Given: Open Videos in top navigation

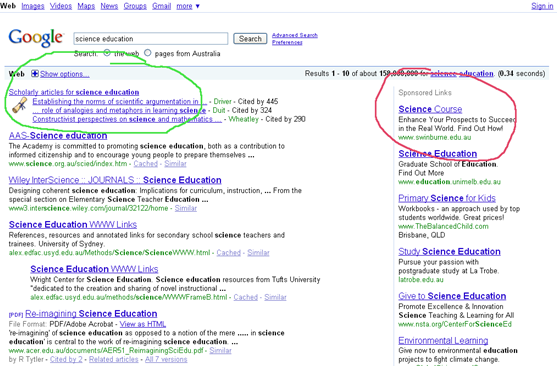Looking at the screenshot, I should click(x=61, y=6).
